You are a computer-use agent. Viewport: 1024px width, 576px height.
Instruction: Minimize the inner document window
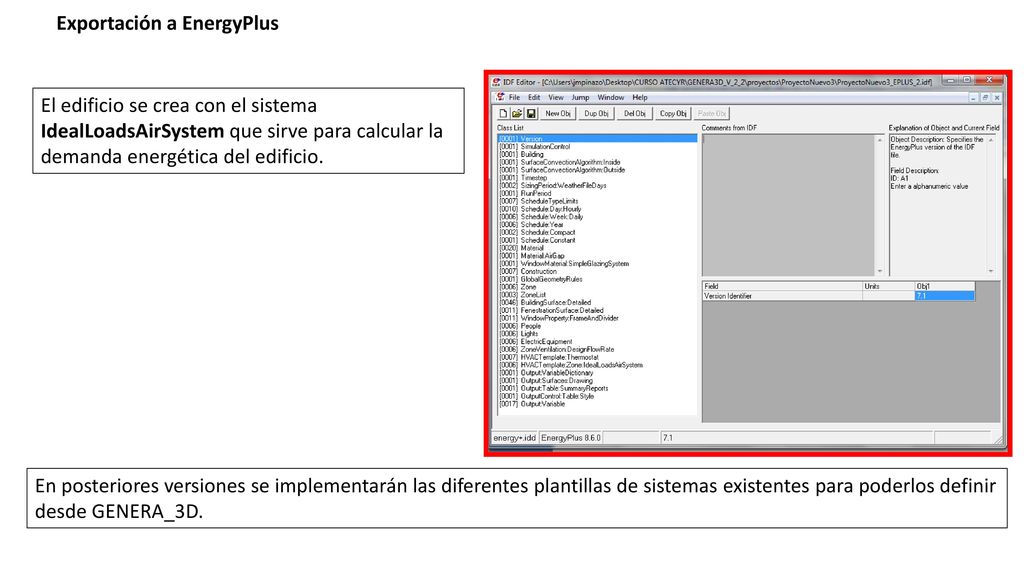pyautogui.click(x=973, y=97)
